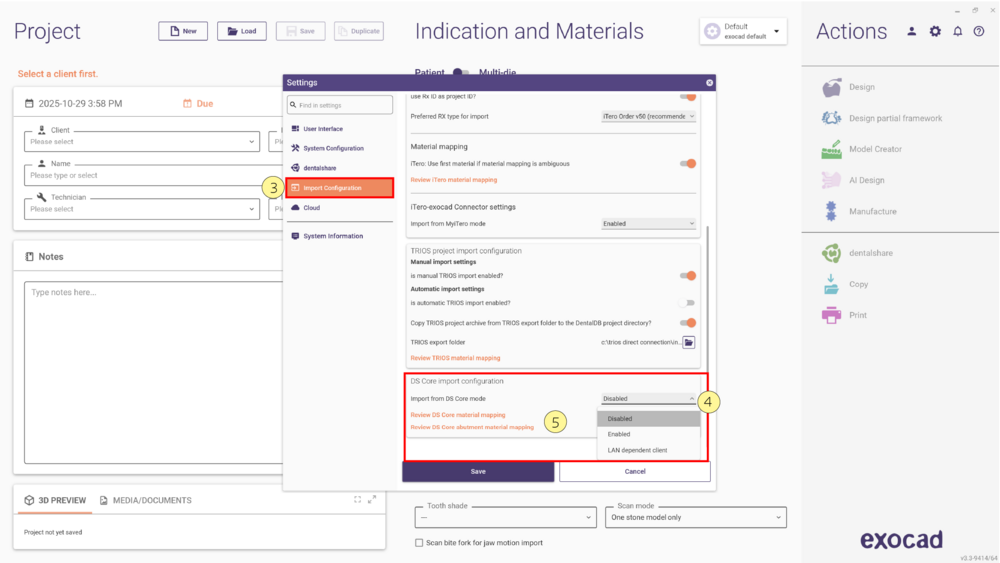Screen dimensions: 1000x563
Task: Open notifications bell
Action: pyautogui.click(x=958, y=31)
